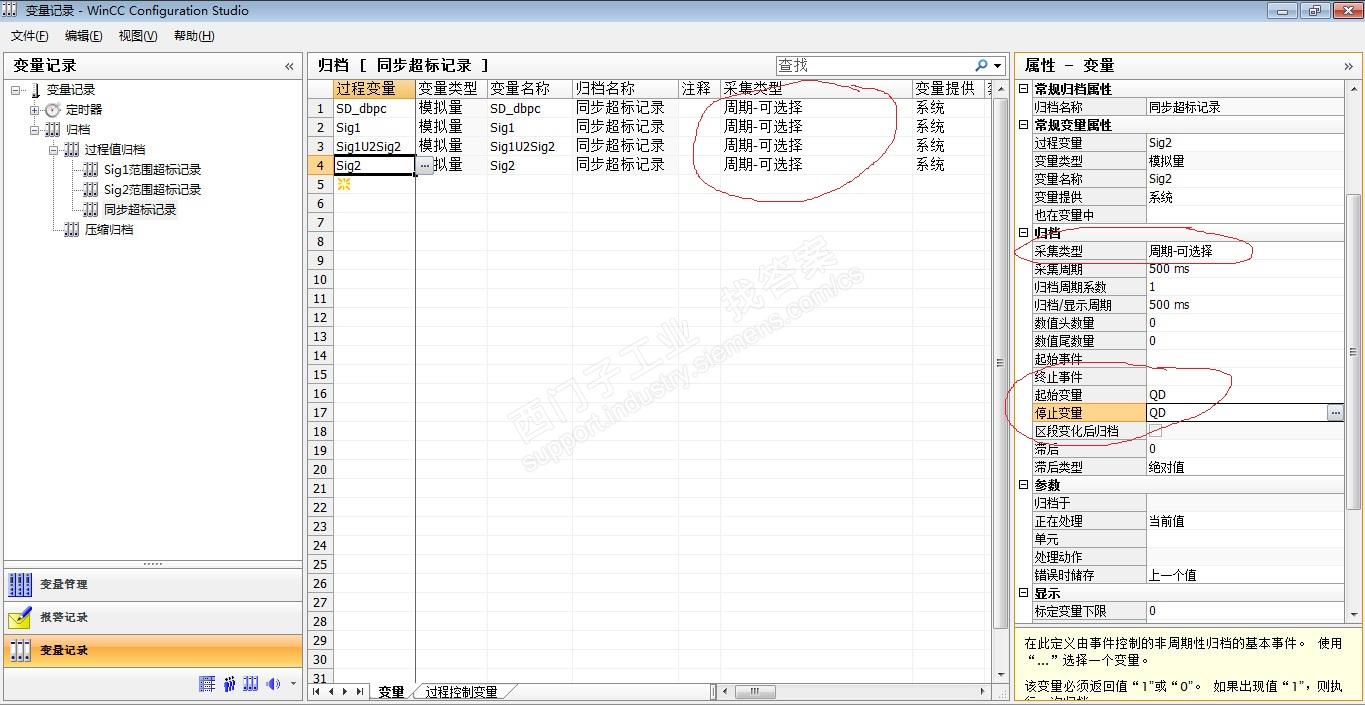Click the small tag table icon in navigation footer
The height and width of the screenshot is (706, 1365).
[x=207, y=684]
